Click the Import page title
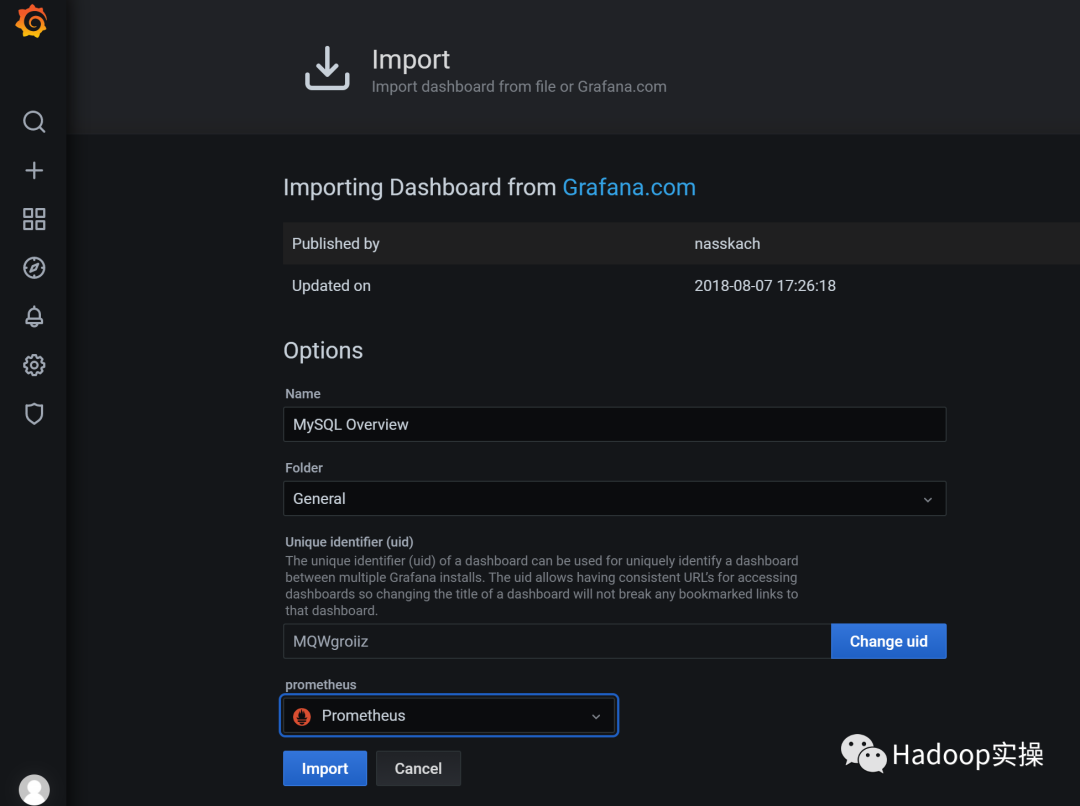This screenshot has width=1080, height=806. click(411, 60)
